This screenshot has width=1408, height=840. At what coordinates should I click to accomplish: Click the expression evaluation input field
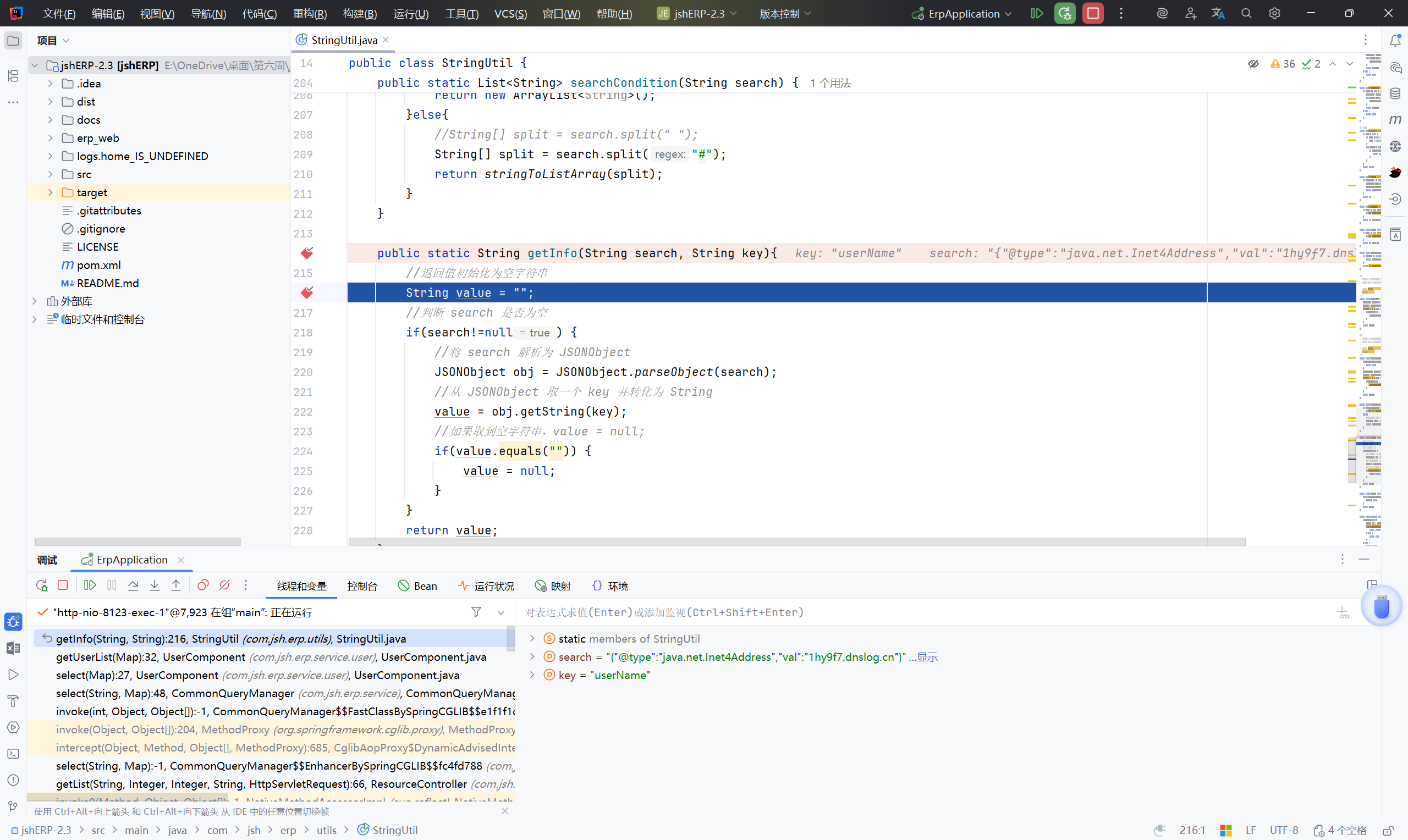pyautogui.click(x=906, y=612)
